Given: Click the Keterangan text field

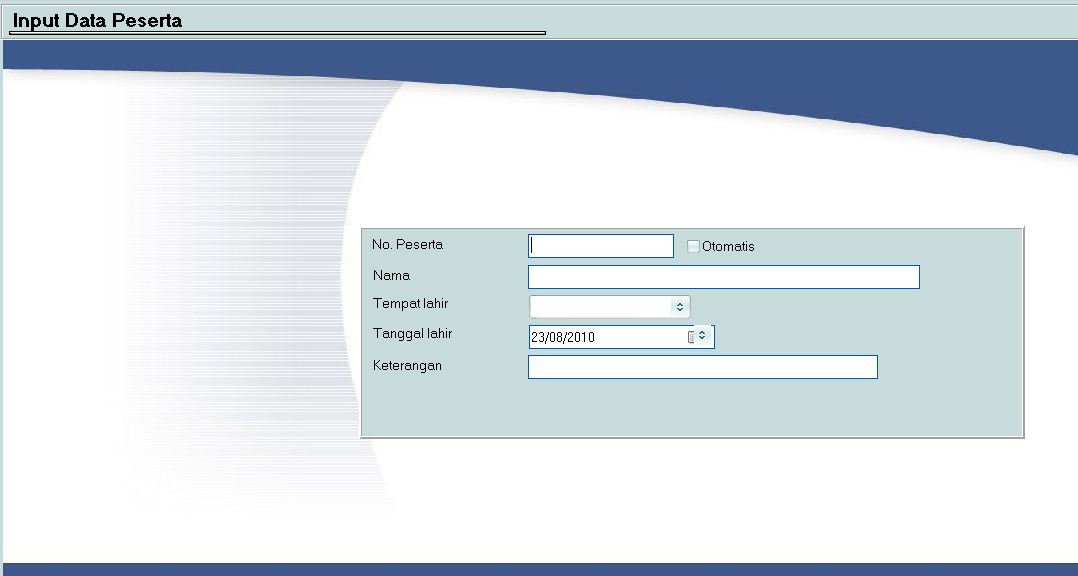Looking at the screenshot, I should click(703, 367).
